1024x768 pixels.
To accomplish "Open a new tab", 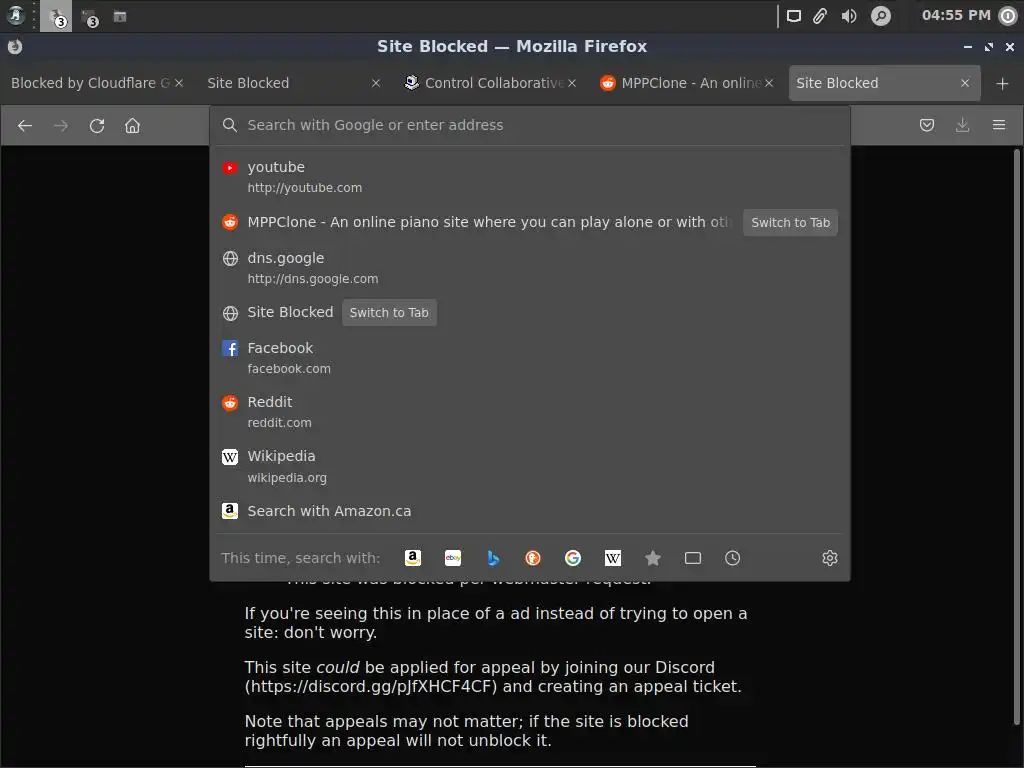I will tap(1002, 84).
